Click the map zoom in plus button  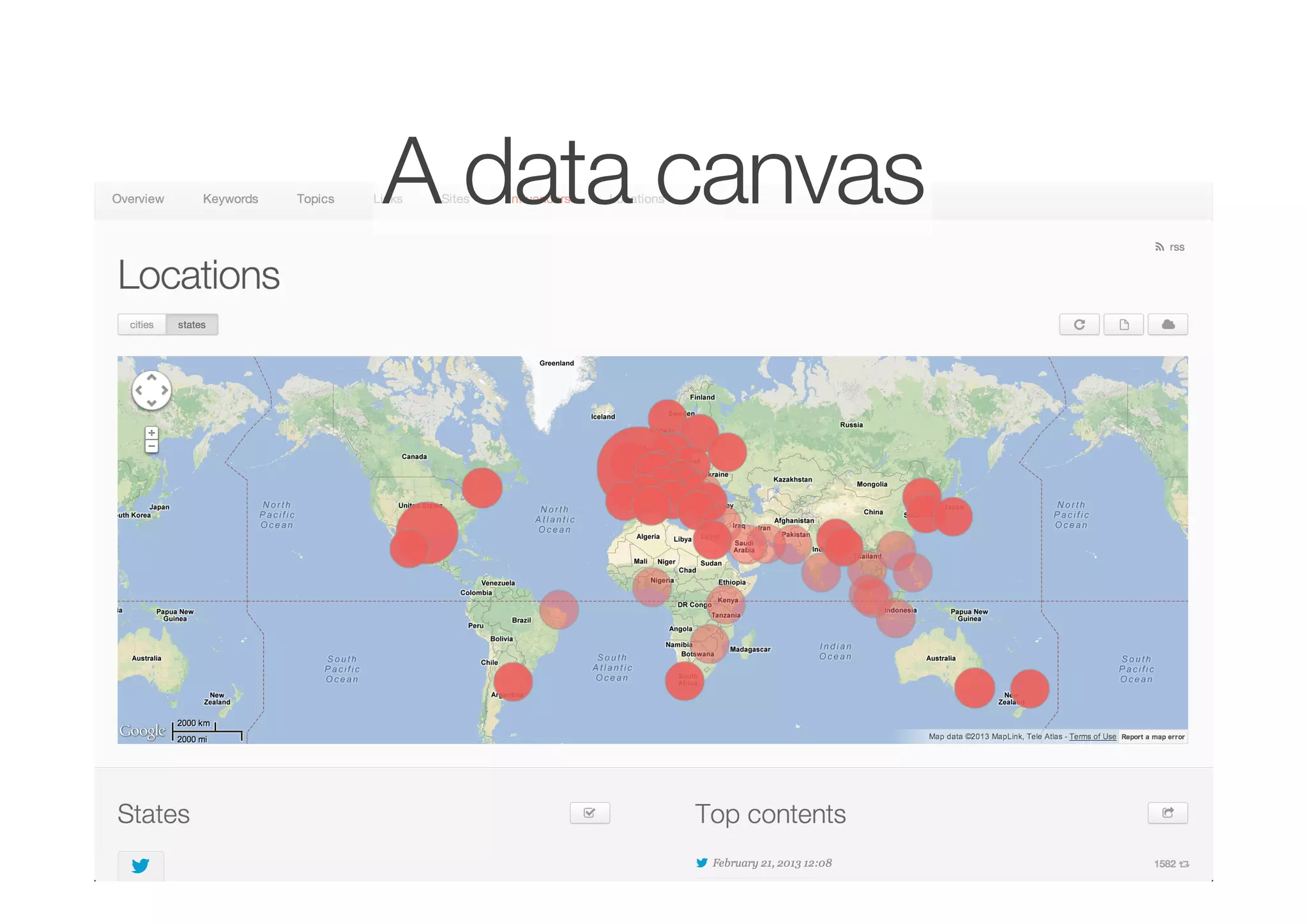pyautogui.click(x=151, y=433)
